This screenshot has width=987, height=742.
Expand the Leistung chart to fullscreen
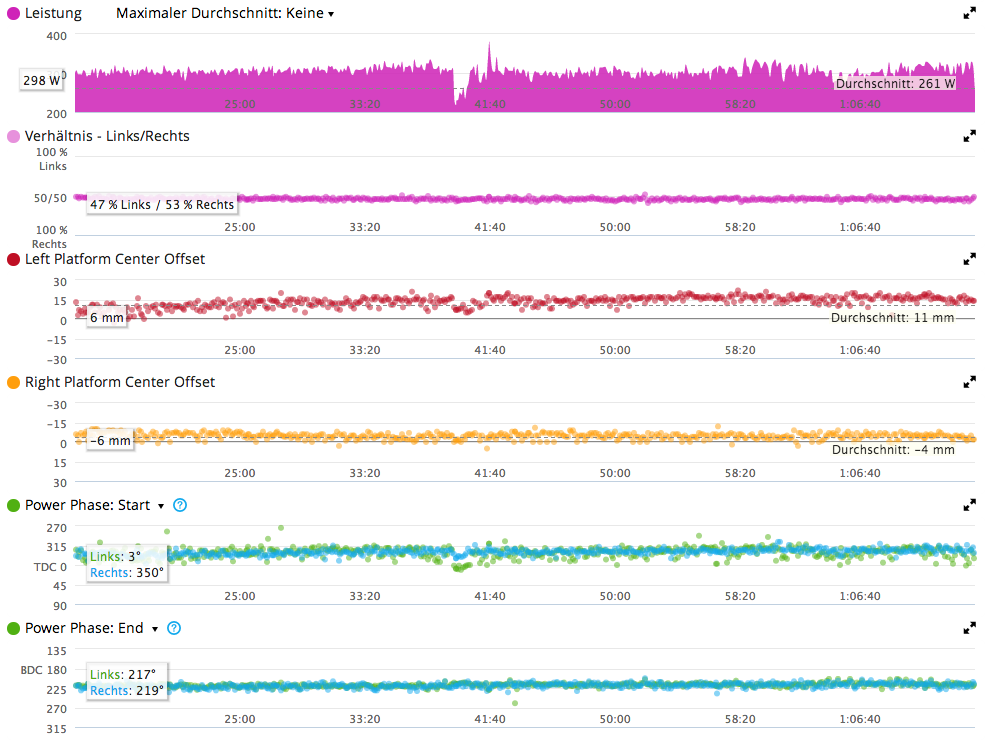coord(969,14)
